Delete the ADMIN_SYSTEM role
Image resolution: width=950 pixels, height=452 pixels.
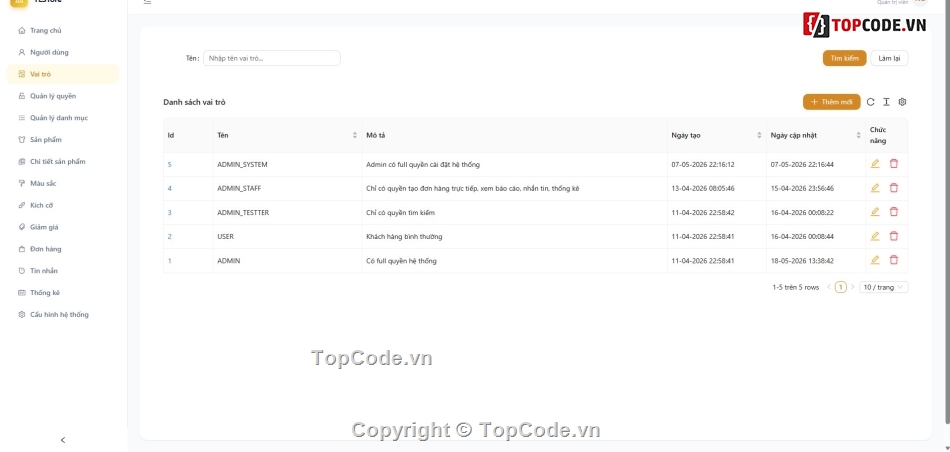pos(894,164)
